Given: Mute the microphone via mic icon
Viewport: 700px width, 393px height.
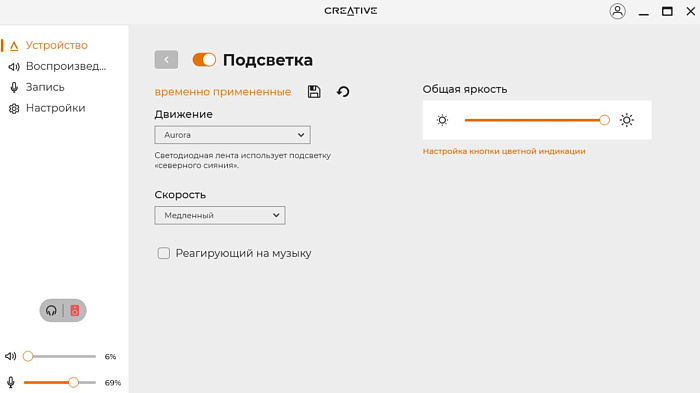Looking at the screenshot, I should (11, 382).
